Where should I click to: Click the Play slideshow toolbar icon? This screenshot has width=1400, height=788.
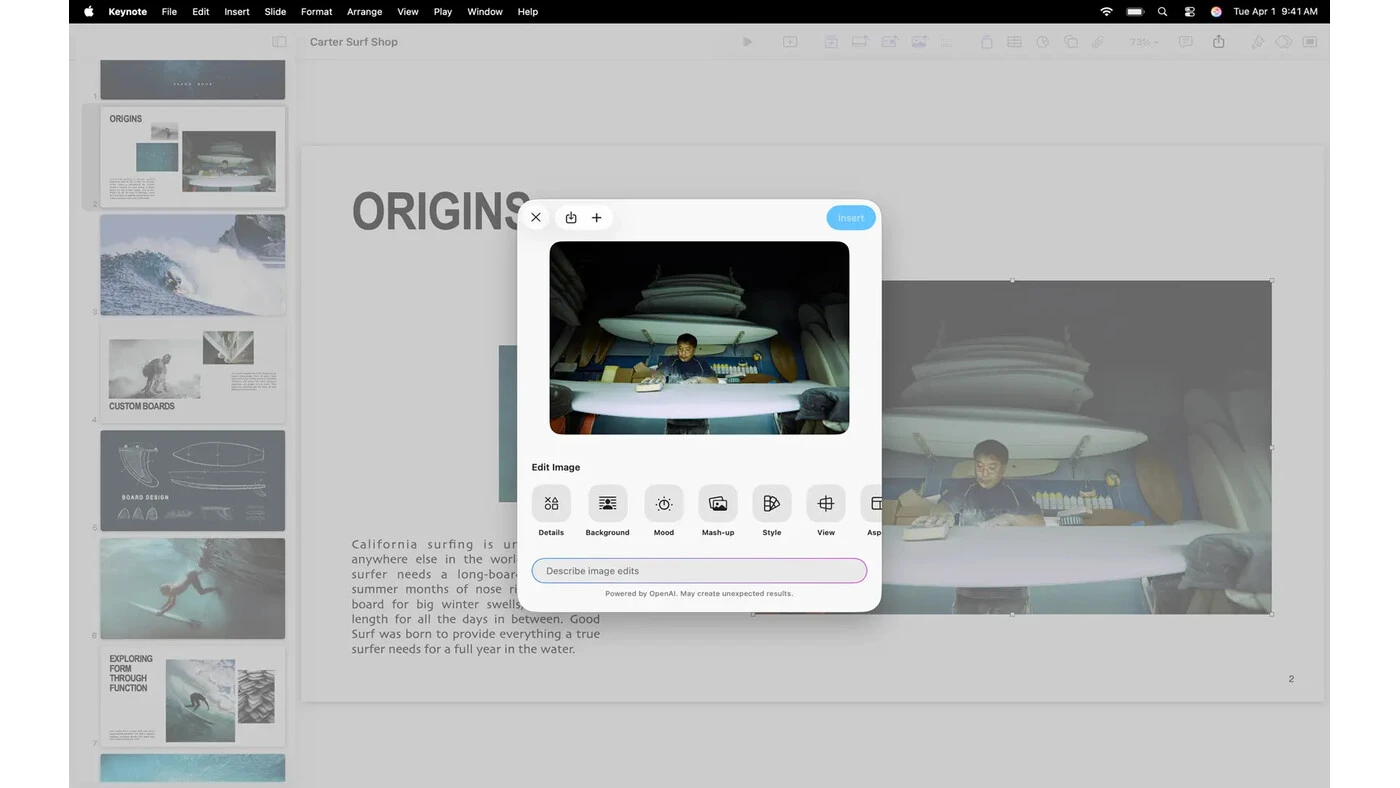747,42
